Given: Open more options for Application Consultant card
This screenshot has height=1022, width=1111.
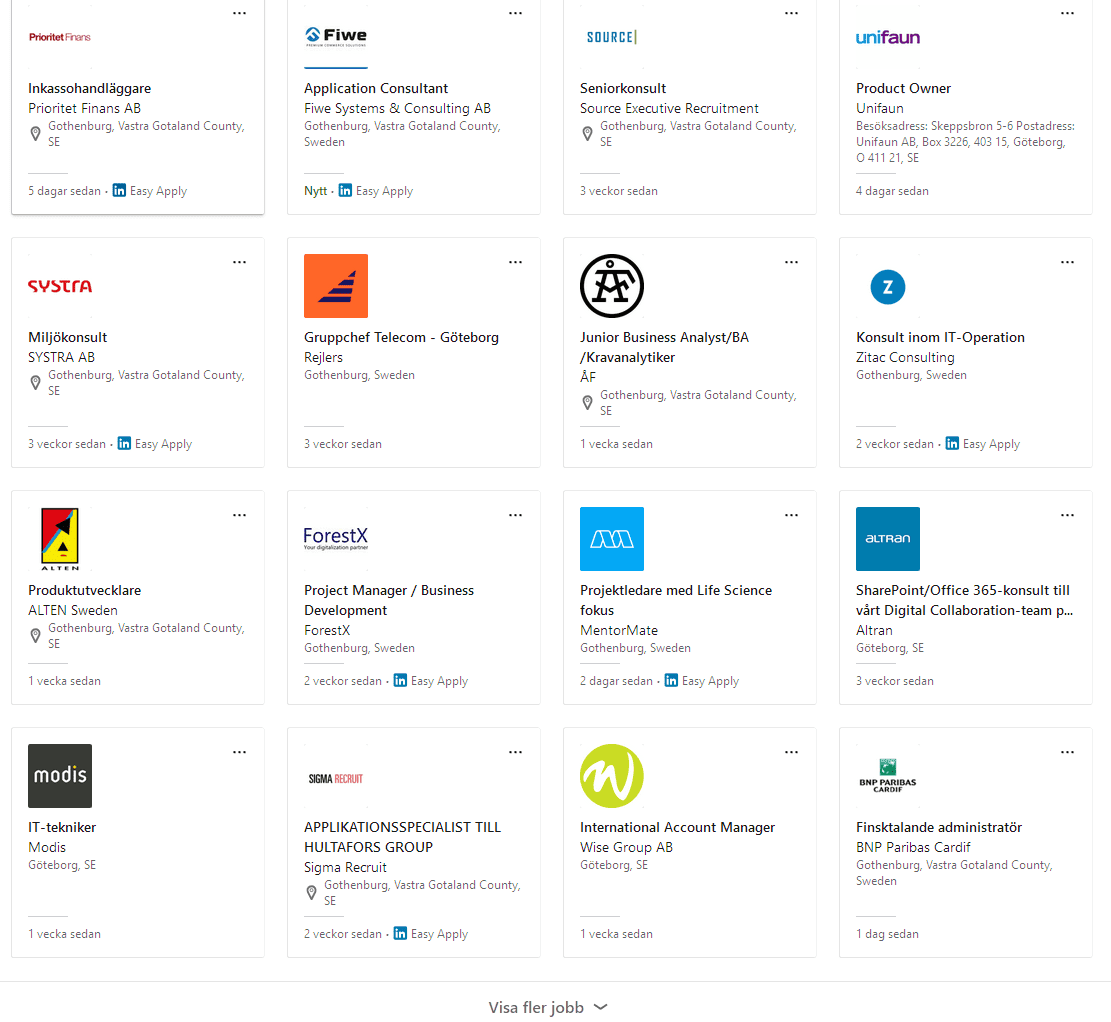Looking at the screenshot, I should tap(515, 13).
